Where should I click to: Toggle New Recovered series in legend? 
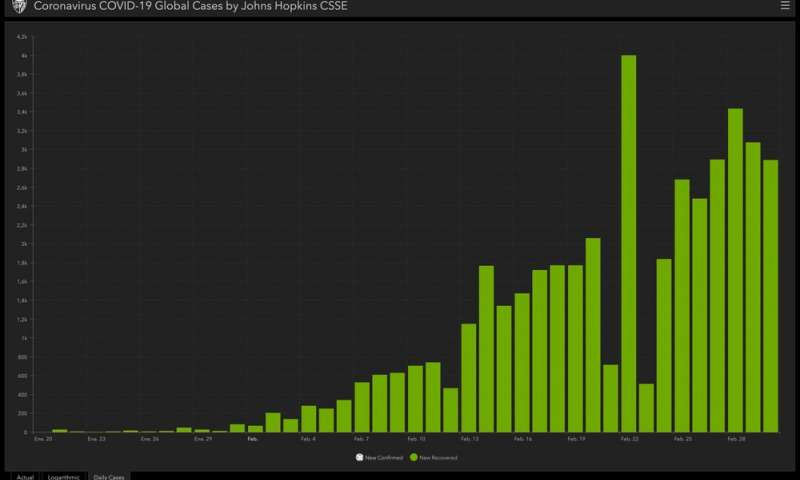point(433,458)
